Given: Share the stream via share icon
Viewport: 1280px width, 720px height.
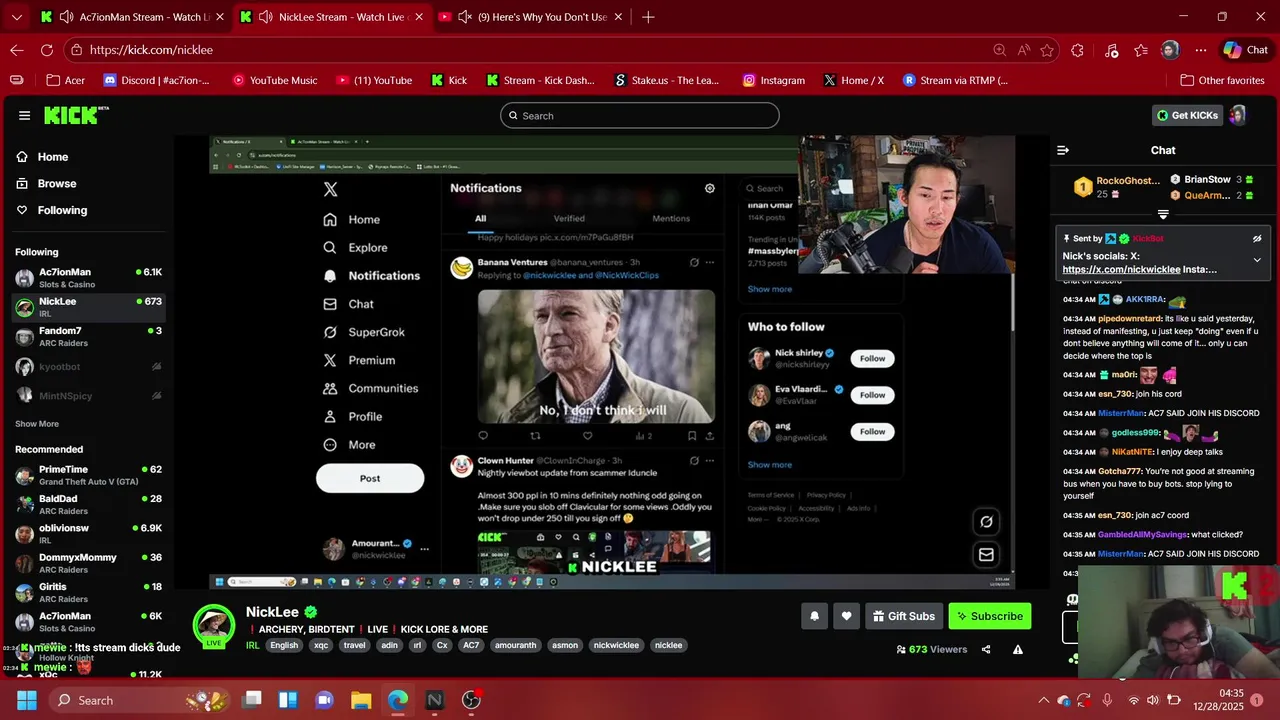Looking at the screenshot, I should [x=986, y=649].
